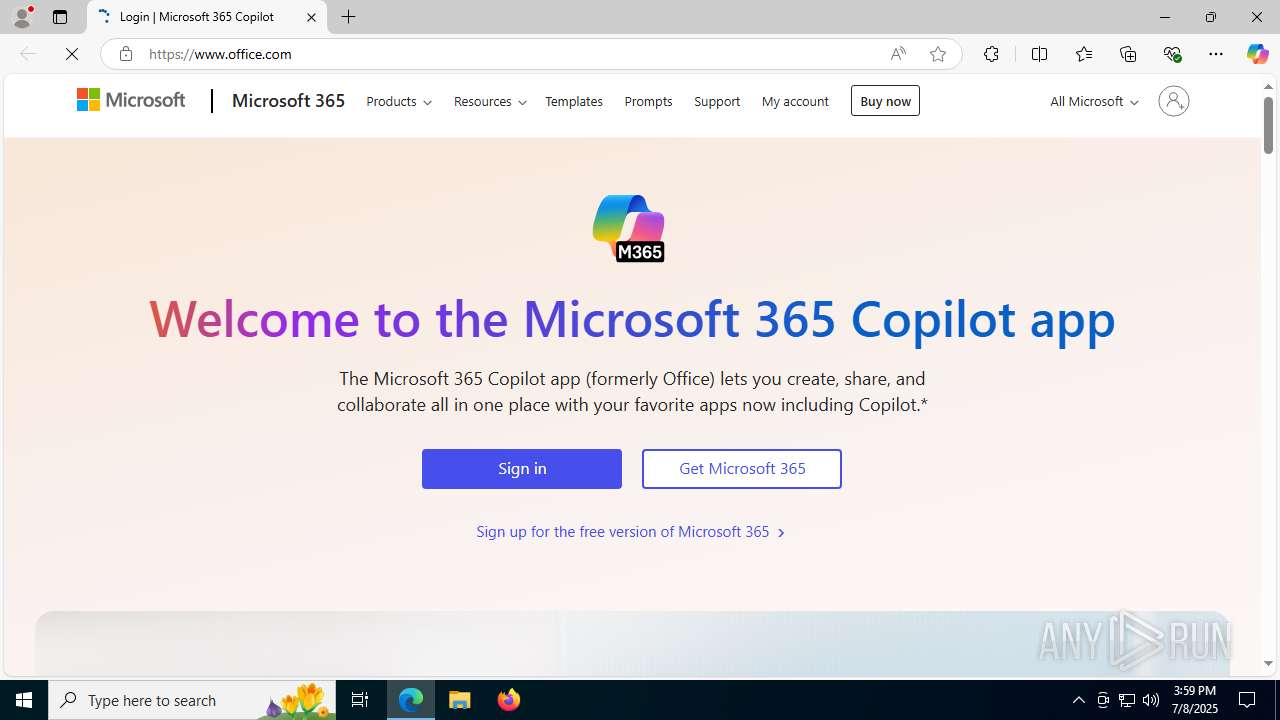Go back to the previous page
Viewport: 1280px width, 720px height.
tap(28, 54)
